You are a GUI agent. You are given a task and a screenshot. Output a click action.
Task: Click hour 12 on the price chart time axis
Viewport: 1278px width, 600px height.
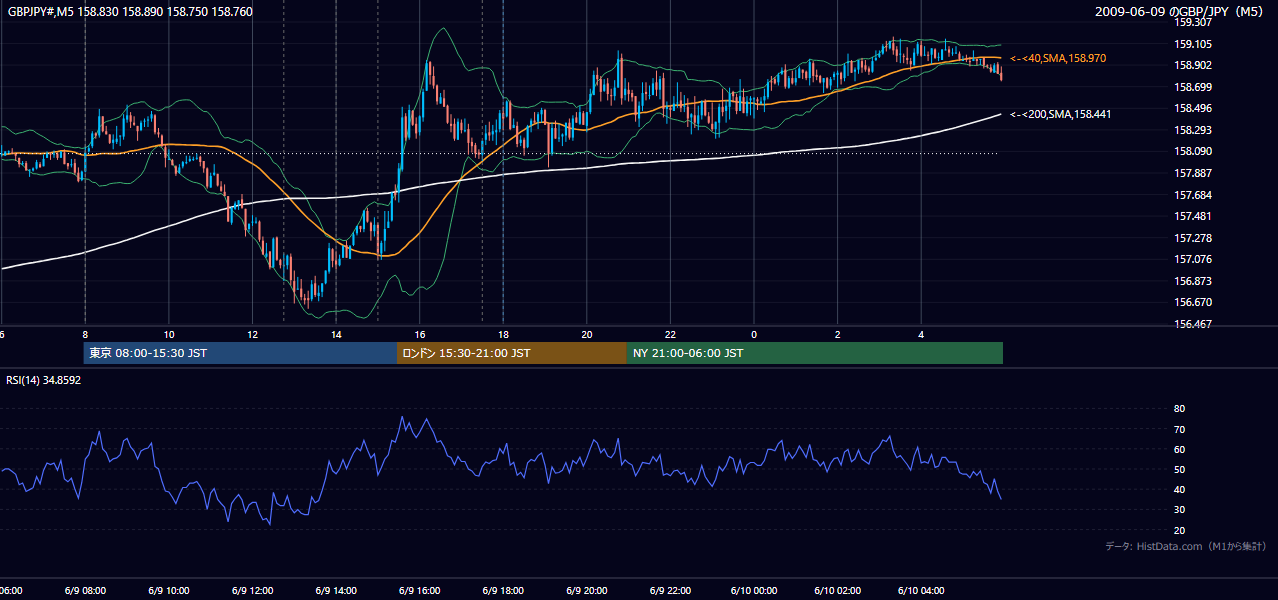(x=253, y=334)
